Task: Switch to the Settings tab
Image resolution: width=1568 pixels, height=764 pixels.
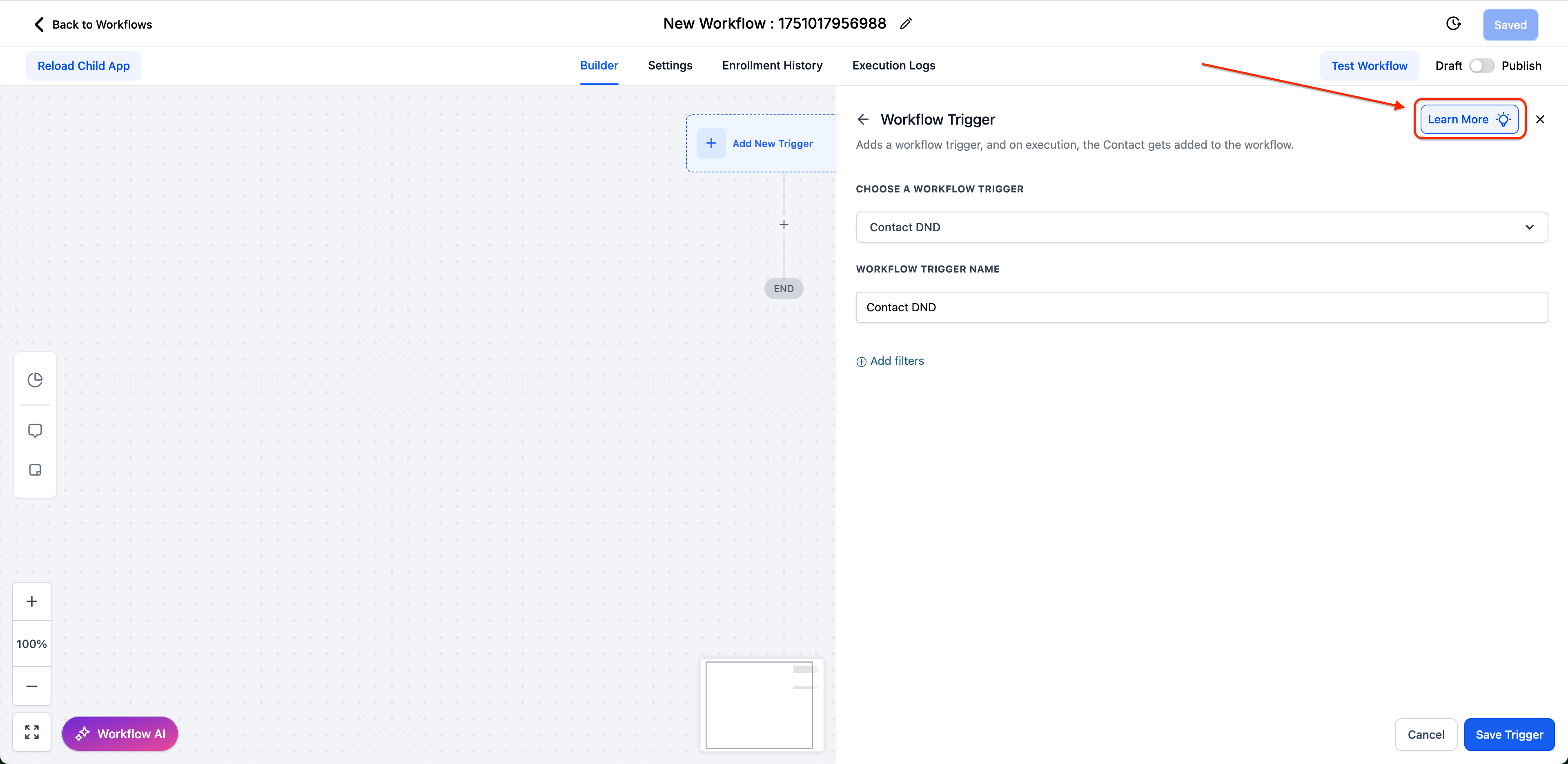Action: [x=670, y=65]
